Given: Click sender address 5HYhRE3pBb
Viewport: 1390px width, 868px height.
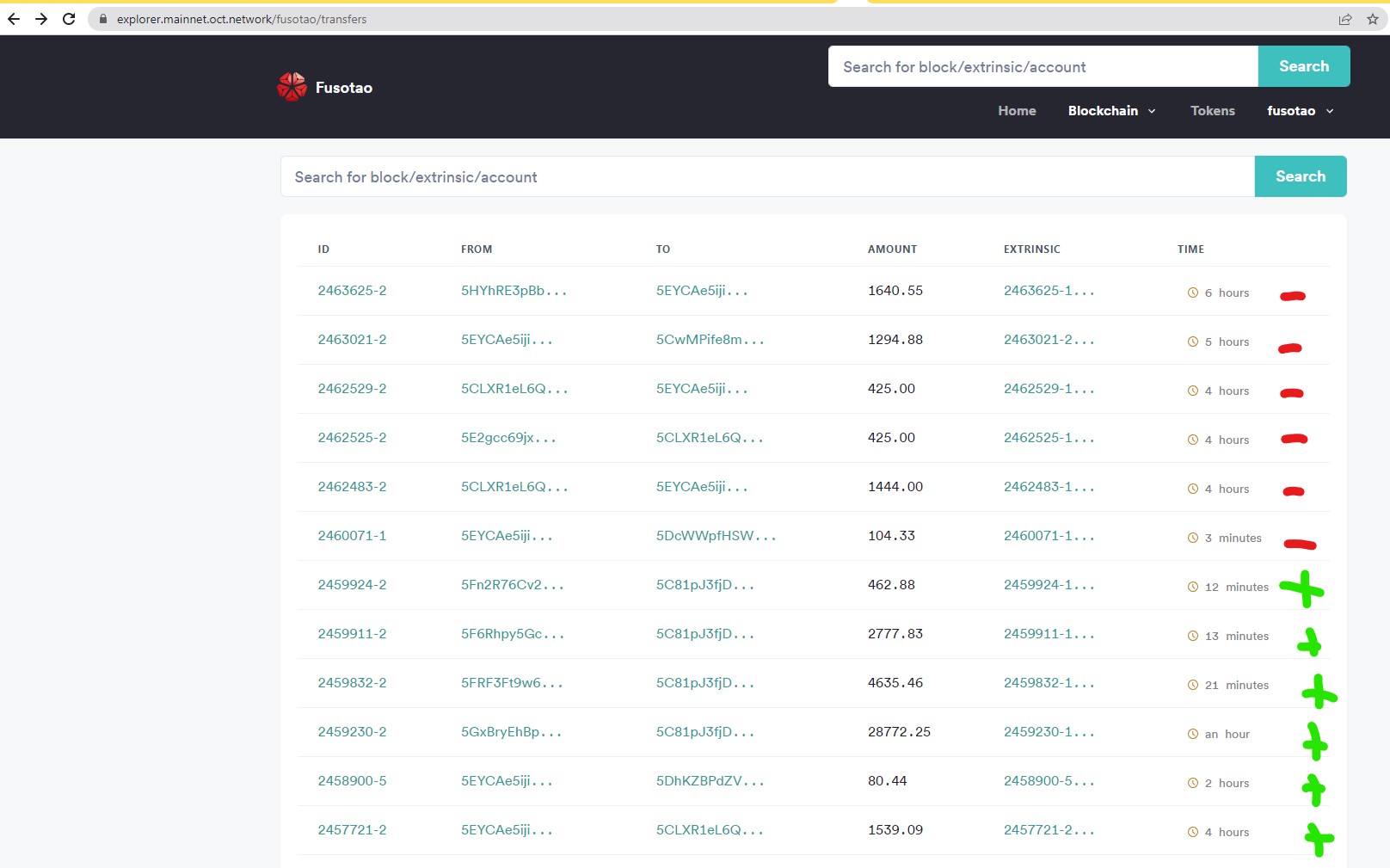Looking at the screenshot, I should (513, 291).
